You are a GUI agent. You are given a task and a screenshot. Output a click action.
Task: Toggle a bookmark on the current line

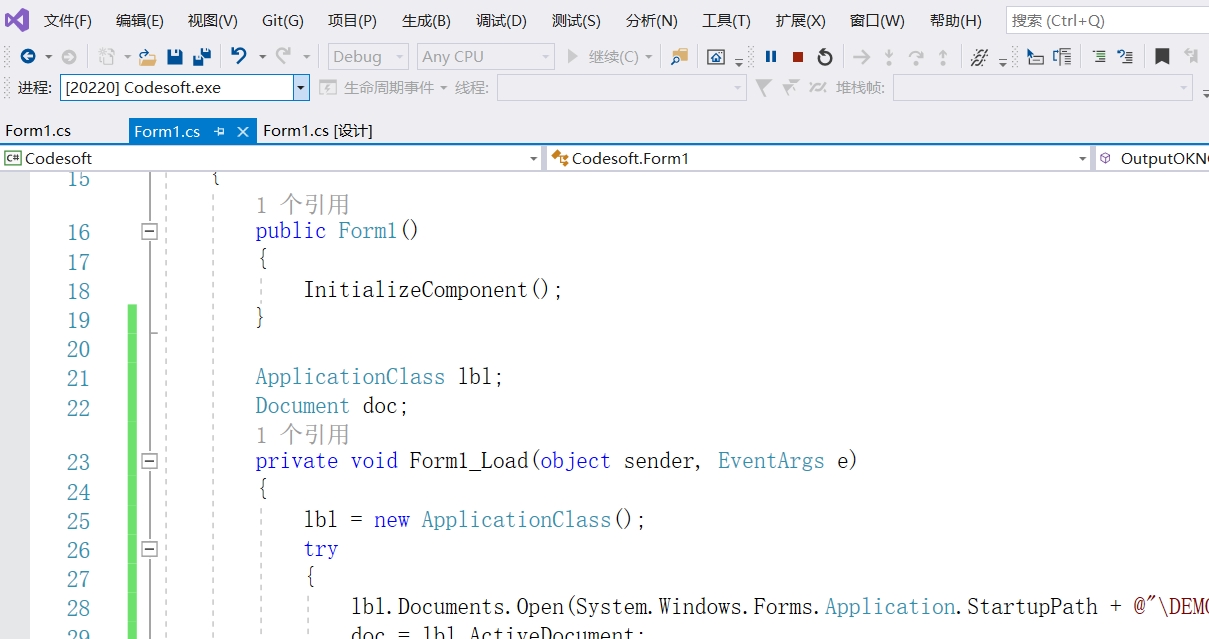click(1162, 57)
